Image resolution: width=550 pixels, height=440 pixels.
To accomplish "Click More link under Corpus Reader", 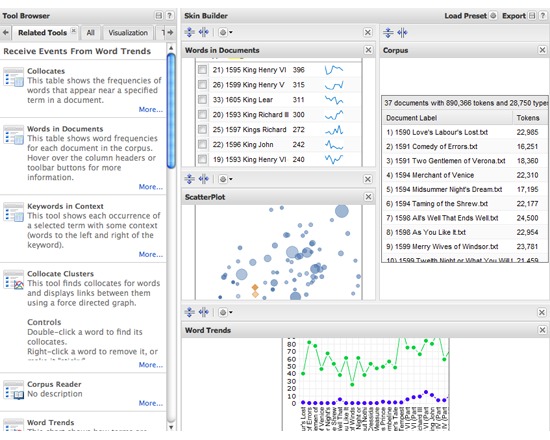I will tap(150, 403).
